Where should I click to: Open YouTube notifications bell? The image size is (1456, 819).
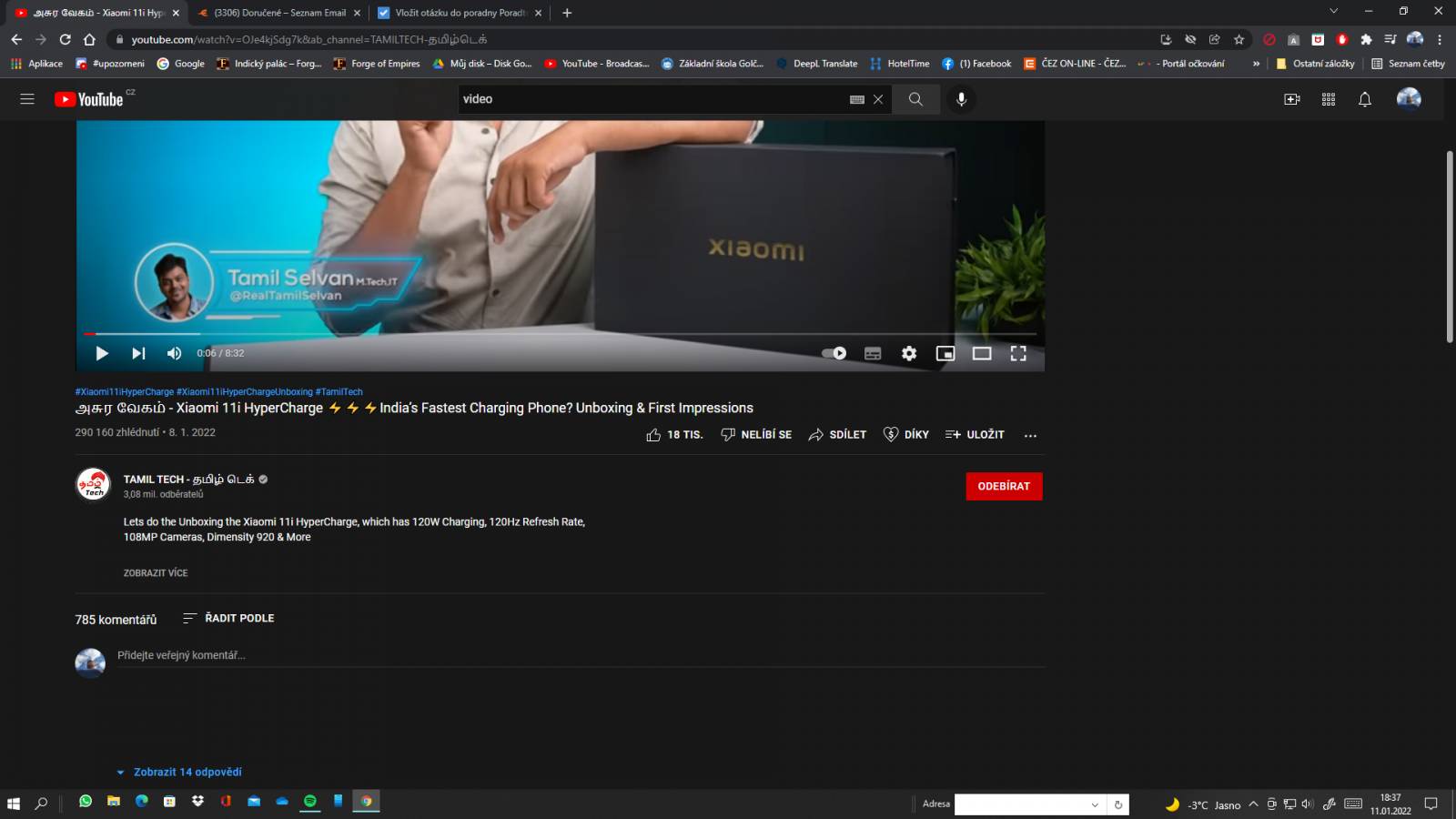[x=1365, y=99]
